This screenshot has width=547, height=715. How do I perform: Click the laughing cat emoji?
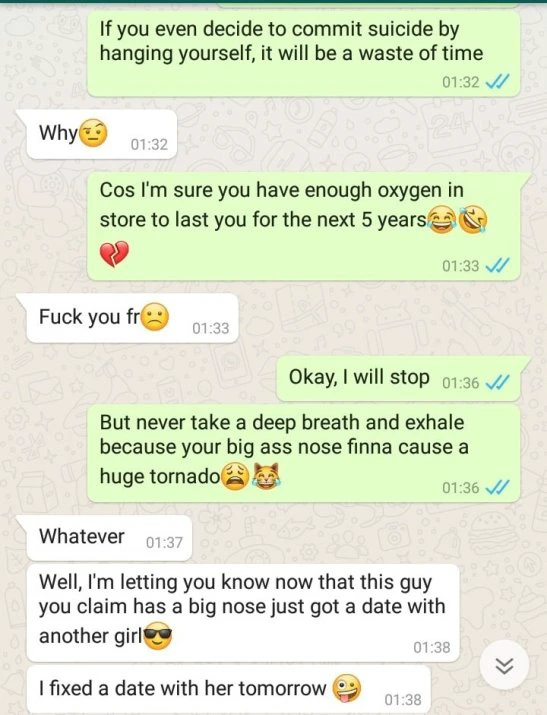(x=266, y=477)
